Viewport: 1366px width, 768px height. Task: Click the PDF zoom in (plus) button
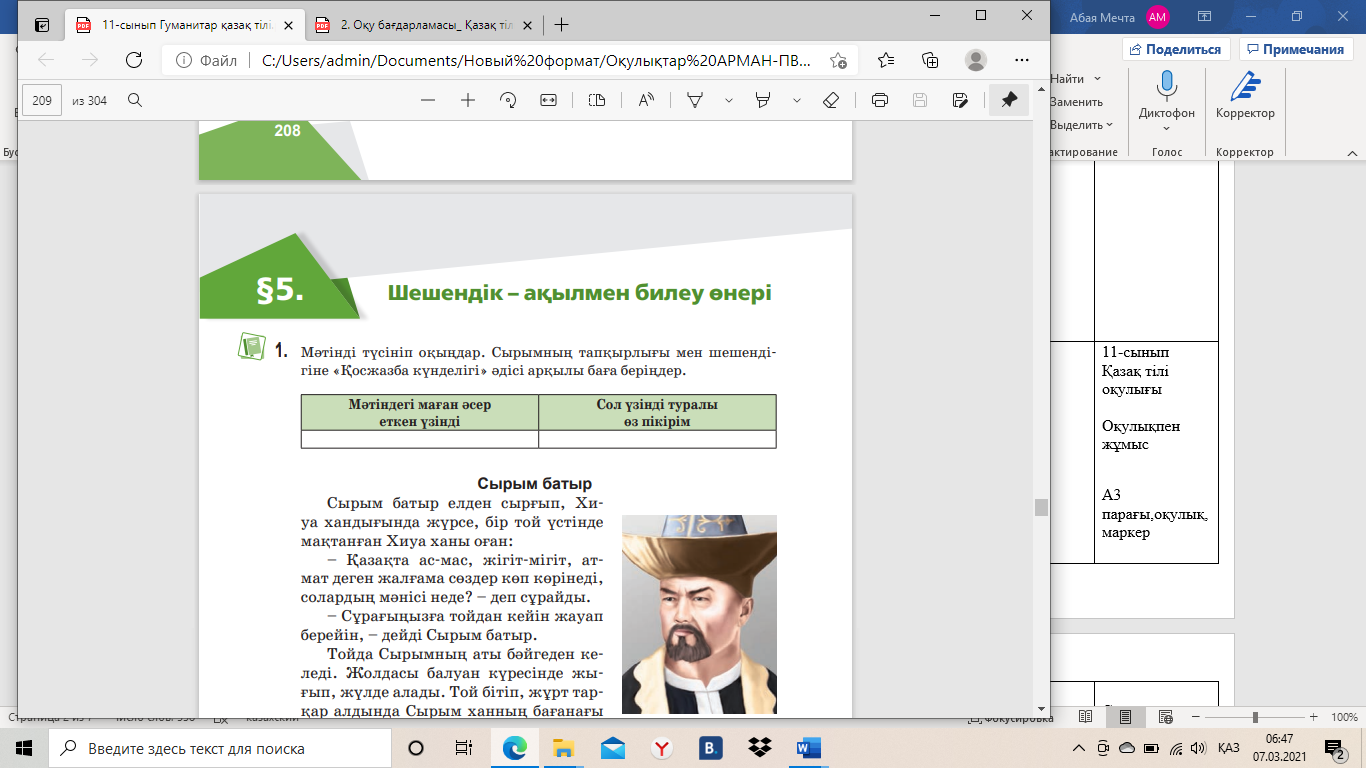coord(467,100)
